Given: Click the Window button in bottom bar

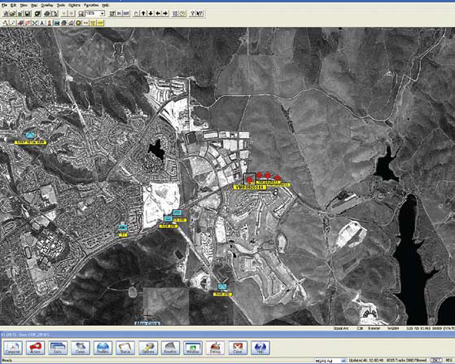Looking at the screenshot, I should (193, 348).
